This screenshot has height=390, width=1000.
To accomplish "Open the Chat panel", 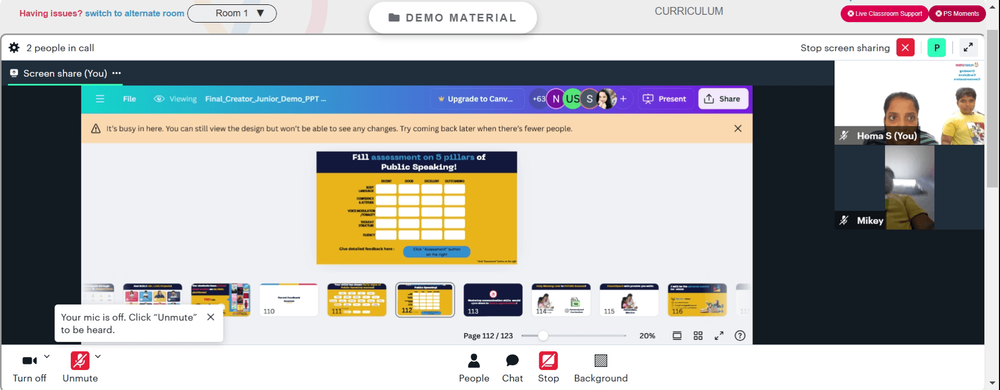I will tap(512, 368).
